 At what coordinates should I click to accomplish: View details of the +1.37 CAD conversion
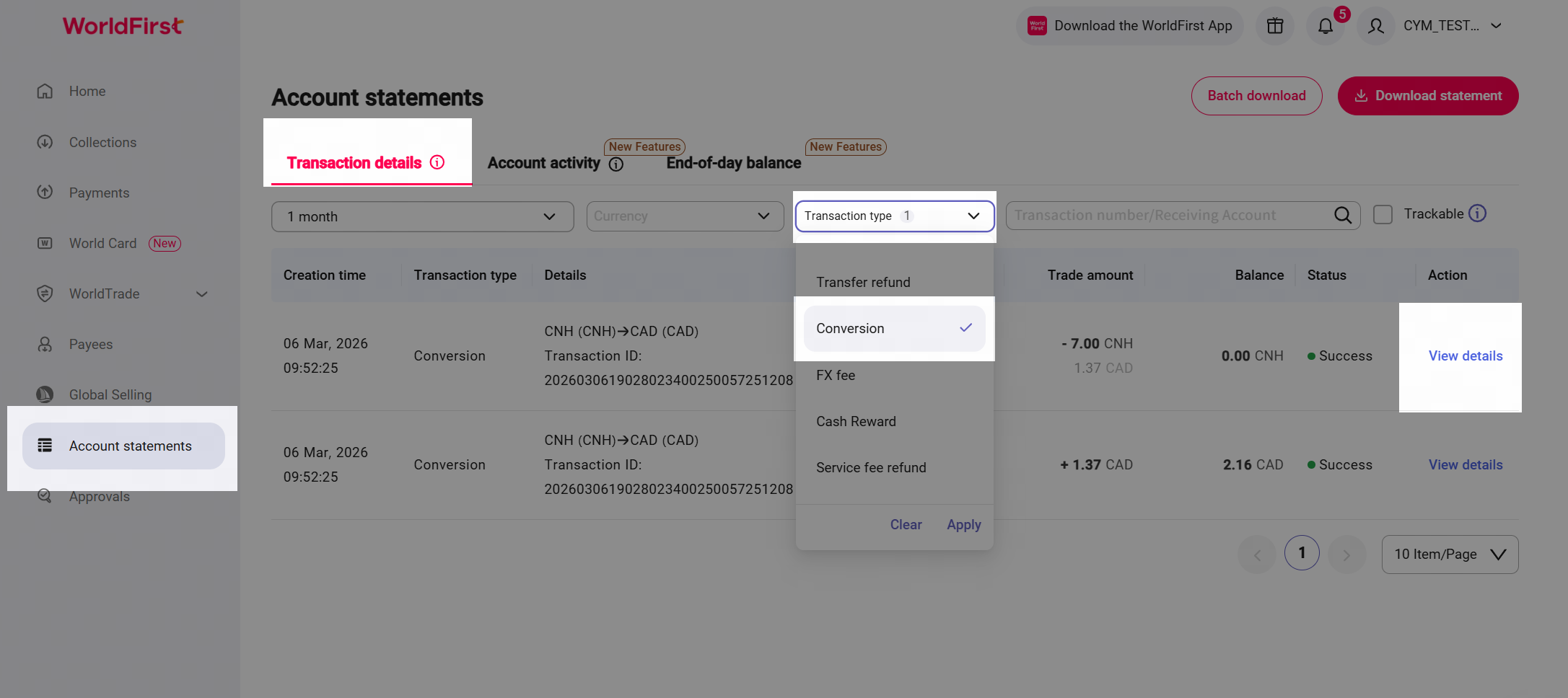1466,465
